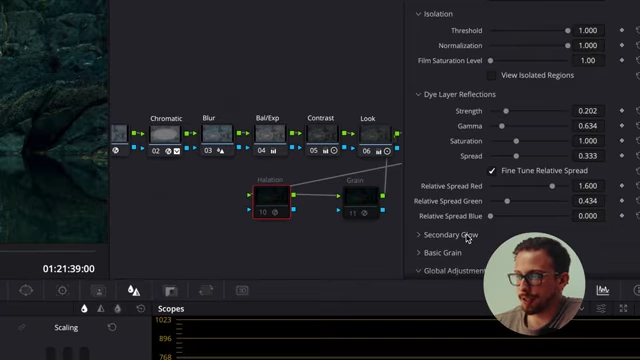The height and width of the screenshot is (360, 640).
Task: Click blue key output of Grain node
Action: [x=382, y=210]
